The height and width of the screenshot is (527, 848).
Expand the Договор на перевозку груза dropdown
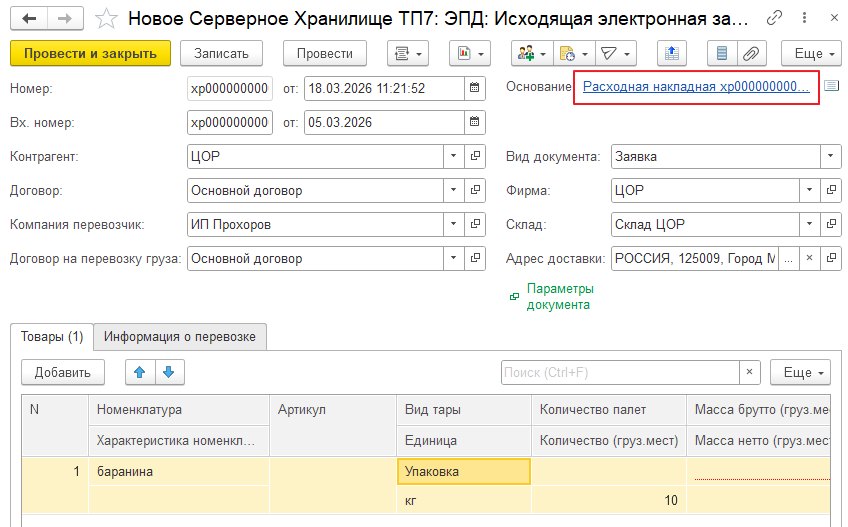pyautogui.click(x=453, y=259)
